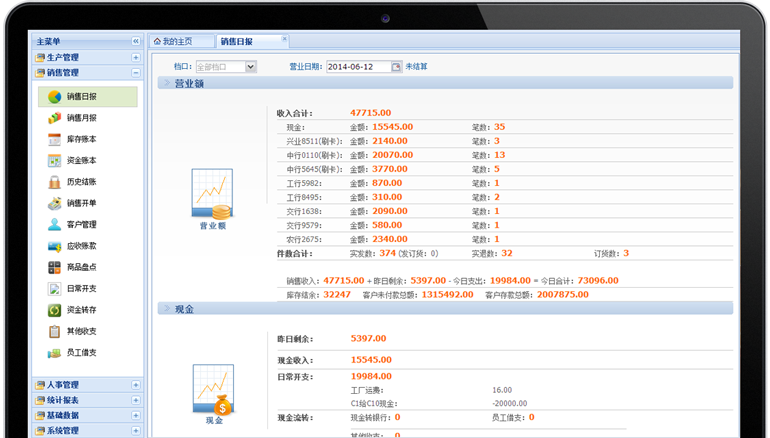Viewport: 770px width, 438px height.
Task: Click home icon on 我的主页 tab
Action: coord(157,42)
